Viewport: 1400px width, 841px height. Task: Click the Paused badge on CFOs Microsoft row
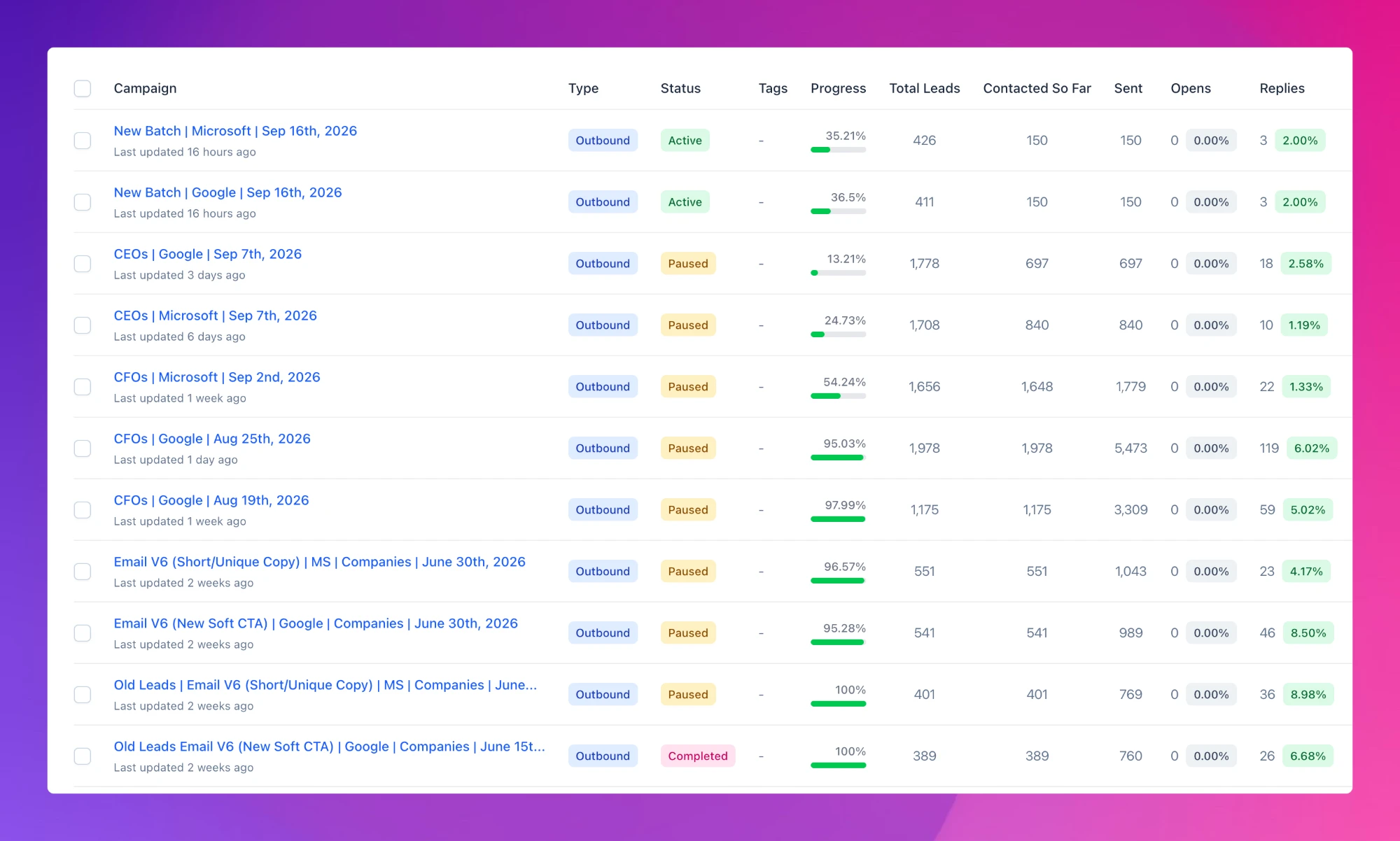[x=688, y=387]
